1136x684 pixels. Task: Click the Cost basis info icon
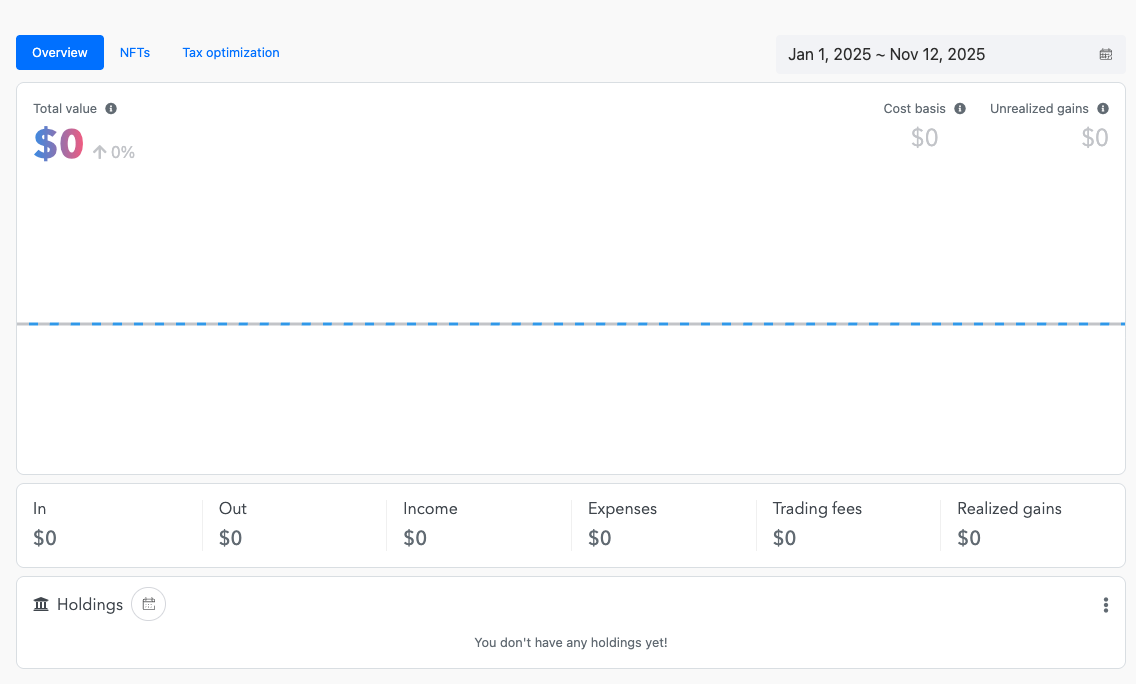(960, 108)
